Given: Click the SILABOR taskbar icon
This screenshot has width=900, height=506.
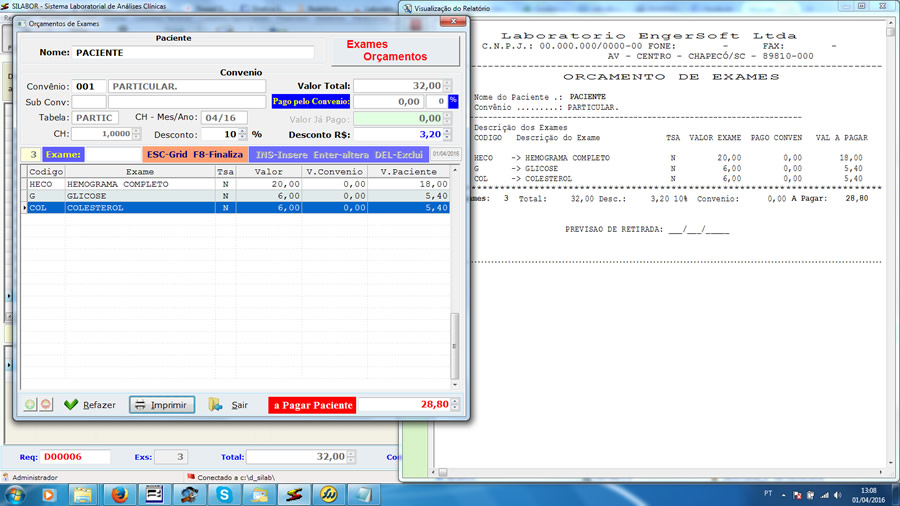Looking at the screenshot, I should [x=293, y=494].
